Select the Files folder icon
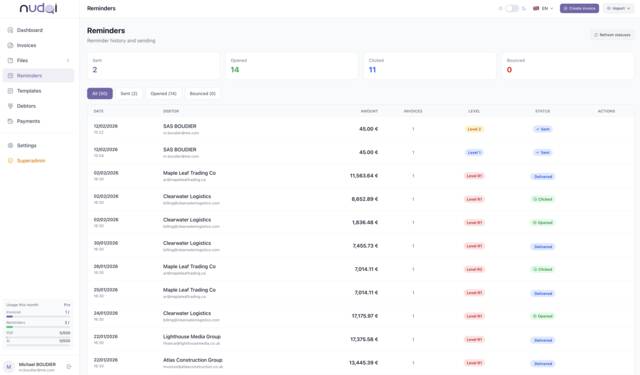 [11, 60]
